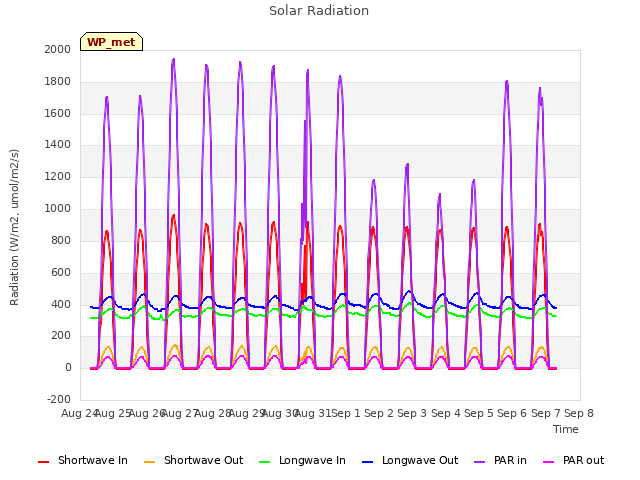Click the 1200 y-axis tick label

[x=58, y=177]
